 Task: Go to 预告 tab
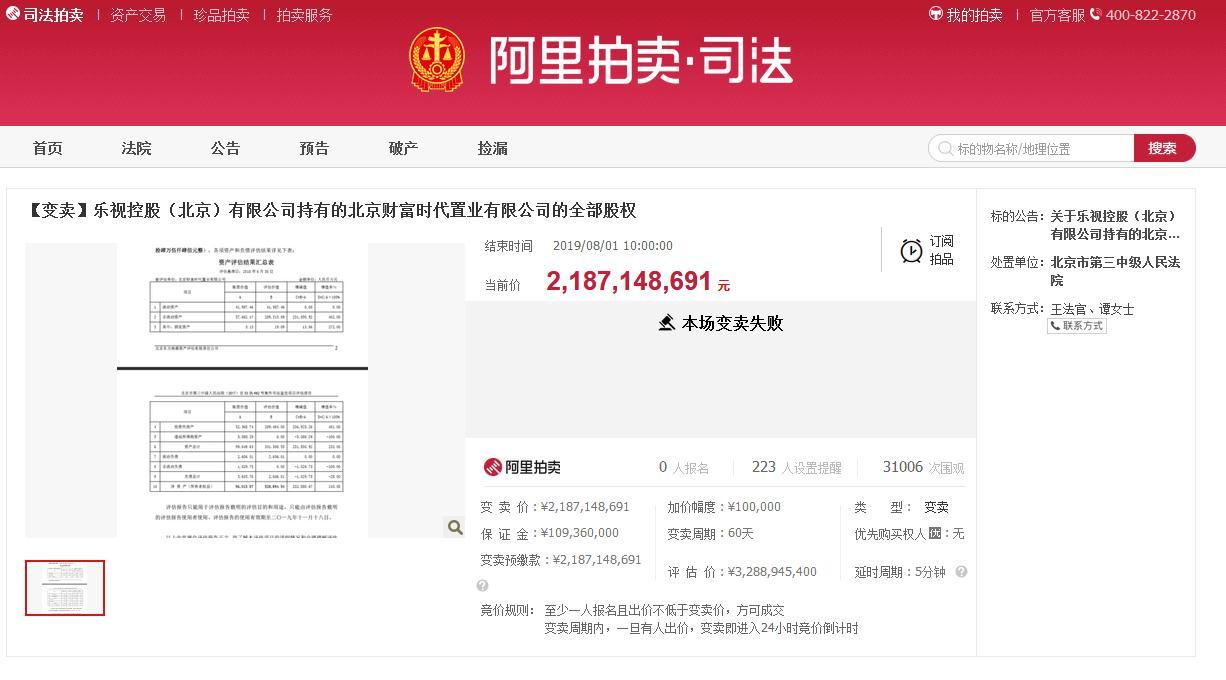tap(315, 148)
